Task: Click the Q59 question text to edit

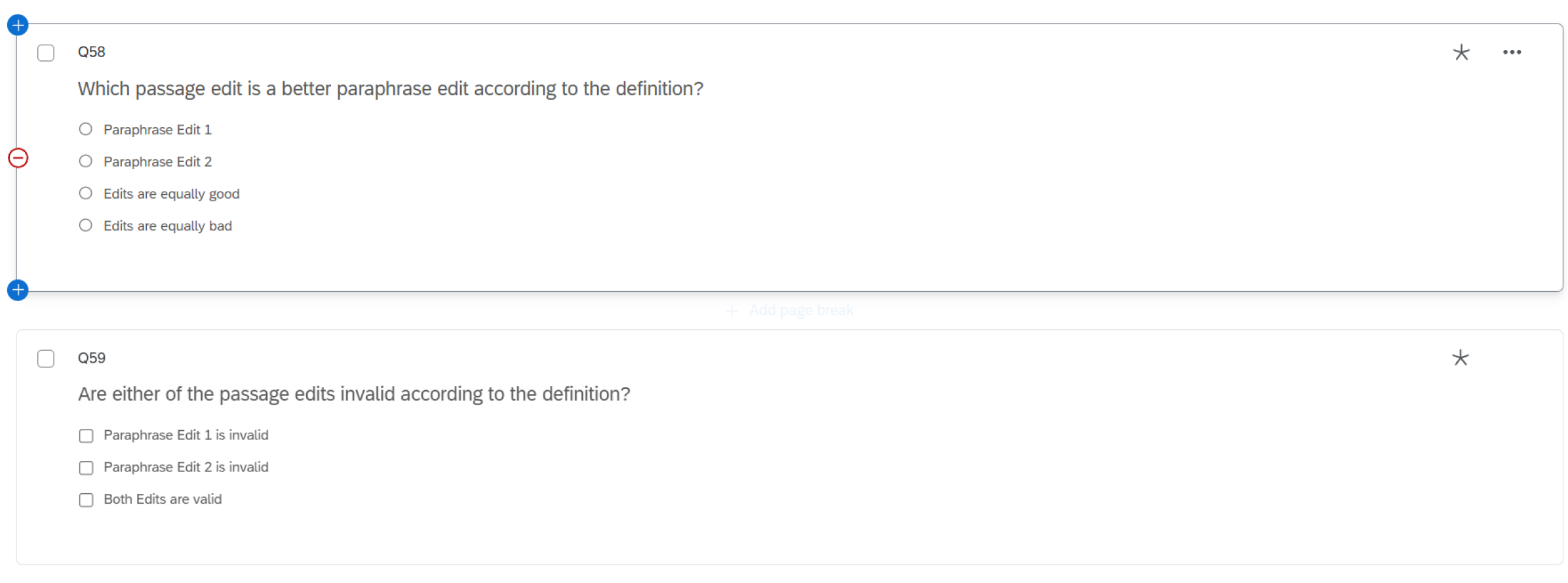Action: [x=354, y=394]
